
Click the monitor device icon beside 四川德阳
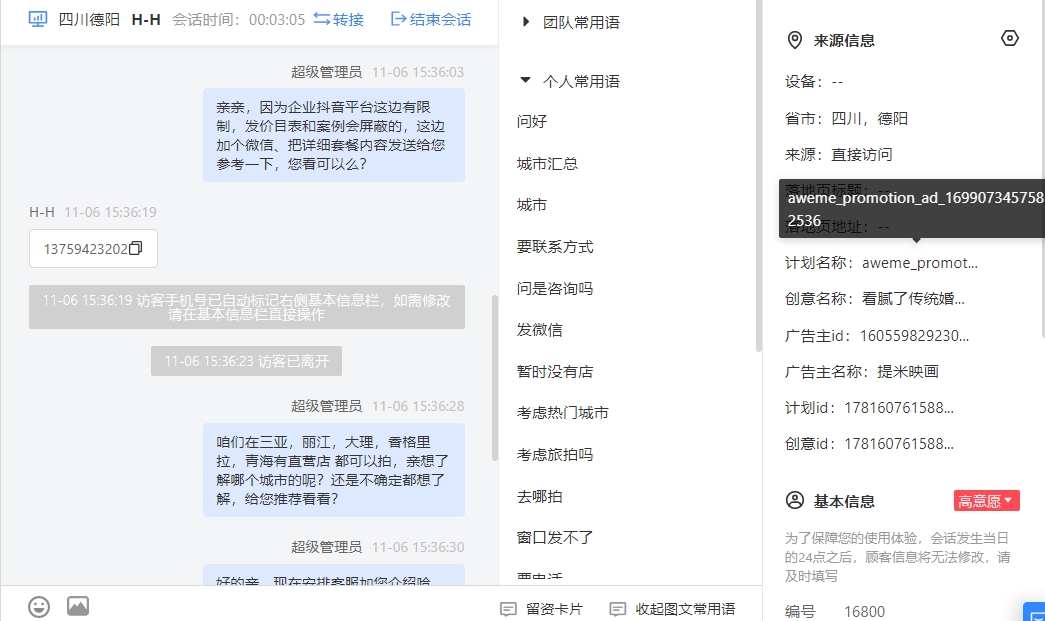click(x=38, y=19)
